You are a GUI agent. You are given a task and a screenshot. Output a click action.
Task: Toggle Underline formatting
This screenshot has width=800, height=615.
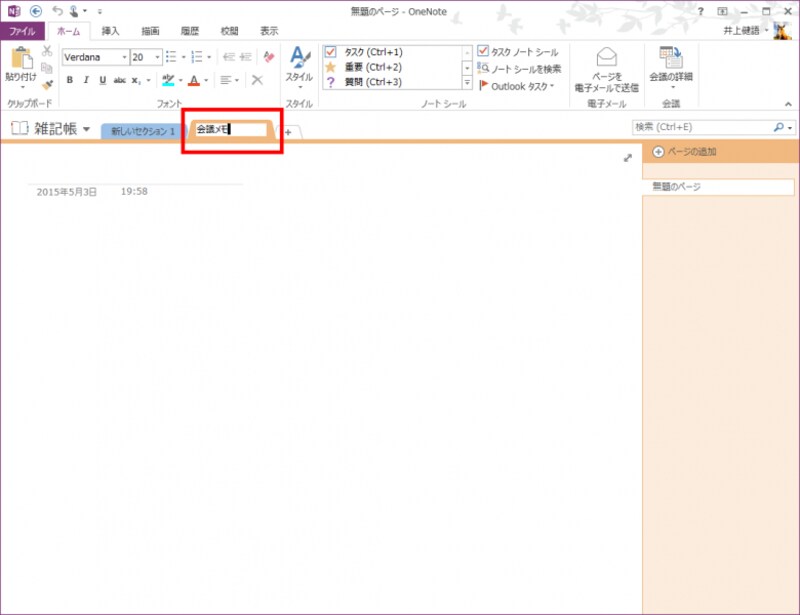[x=103, y=80]
